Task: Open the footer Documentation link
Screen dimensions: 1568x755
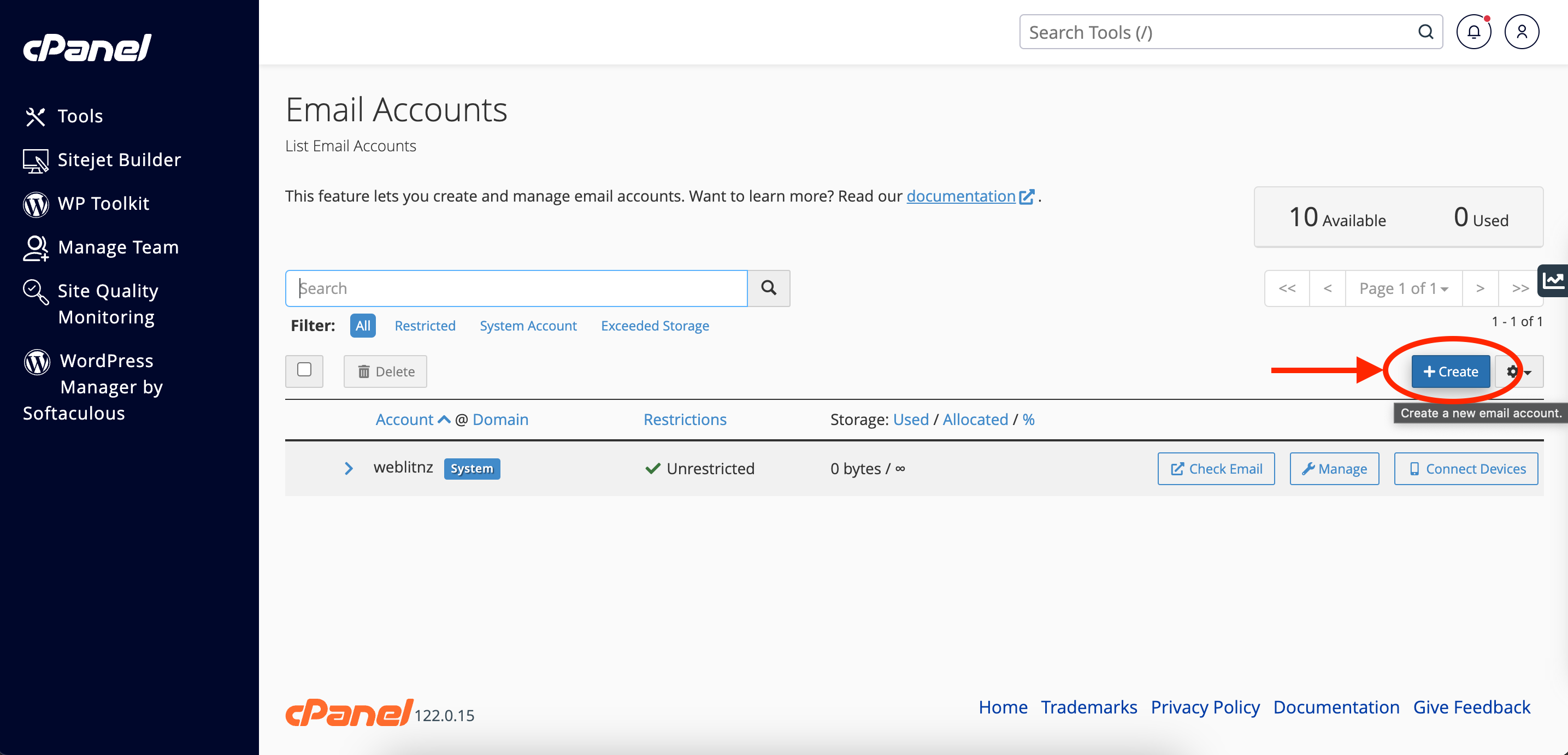Action: click(x=1336, y=707)
